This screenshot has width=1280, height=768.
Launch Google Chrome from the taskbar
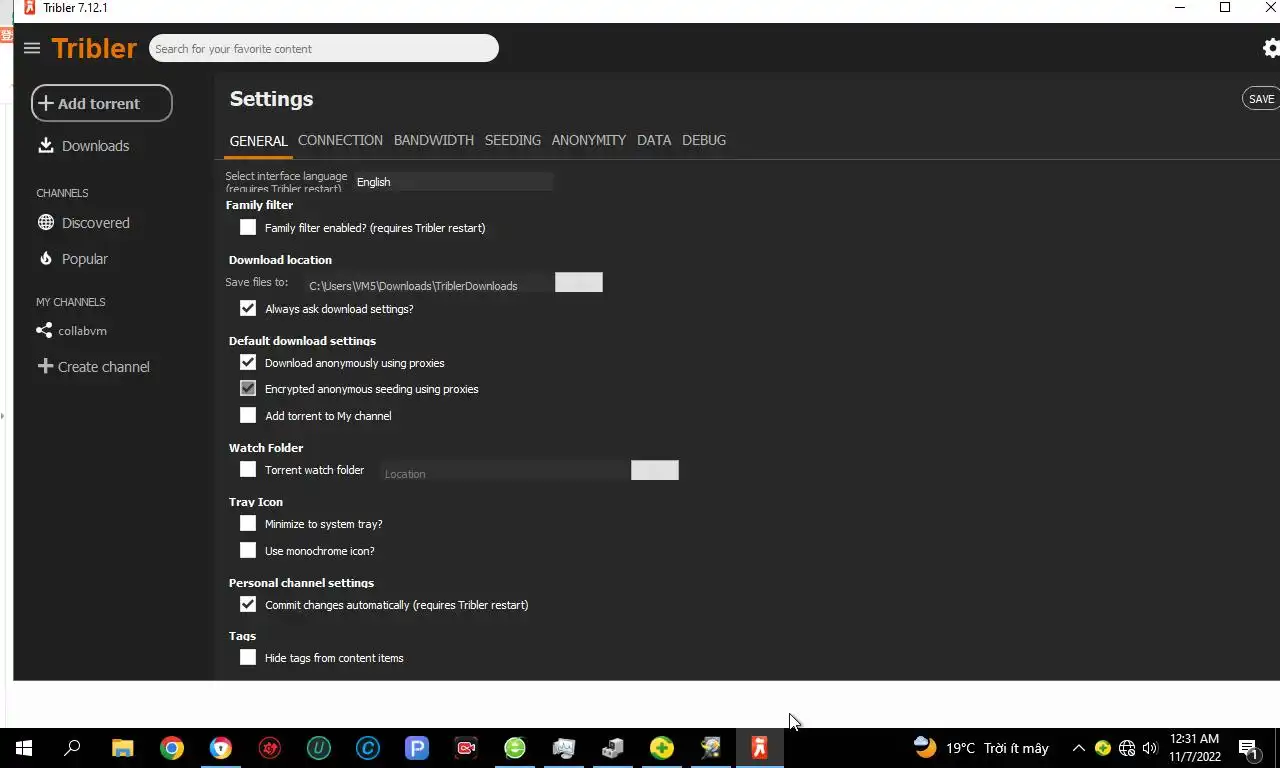pos(172,748)
